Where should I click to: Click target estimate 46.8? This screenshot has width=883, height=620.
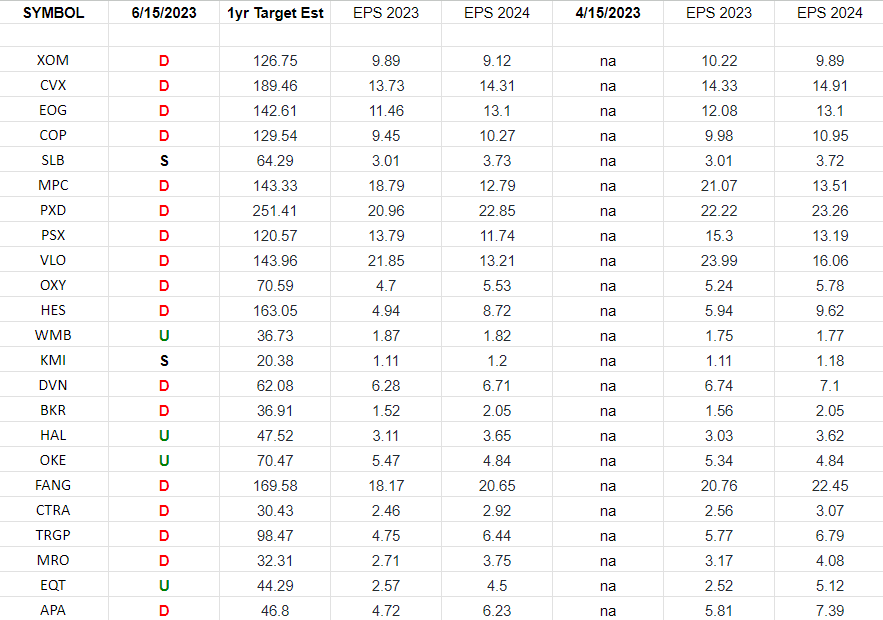[x=275, y=610]
